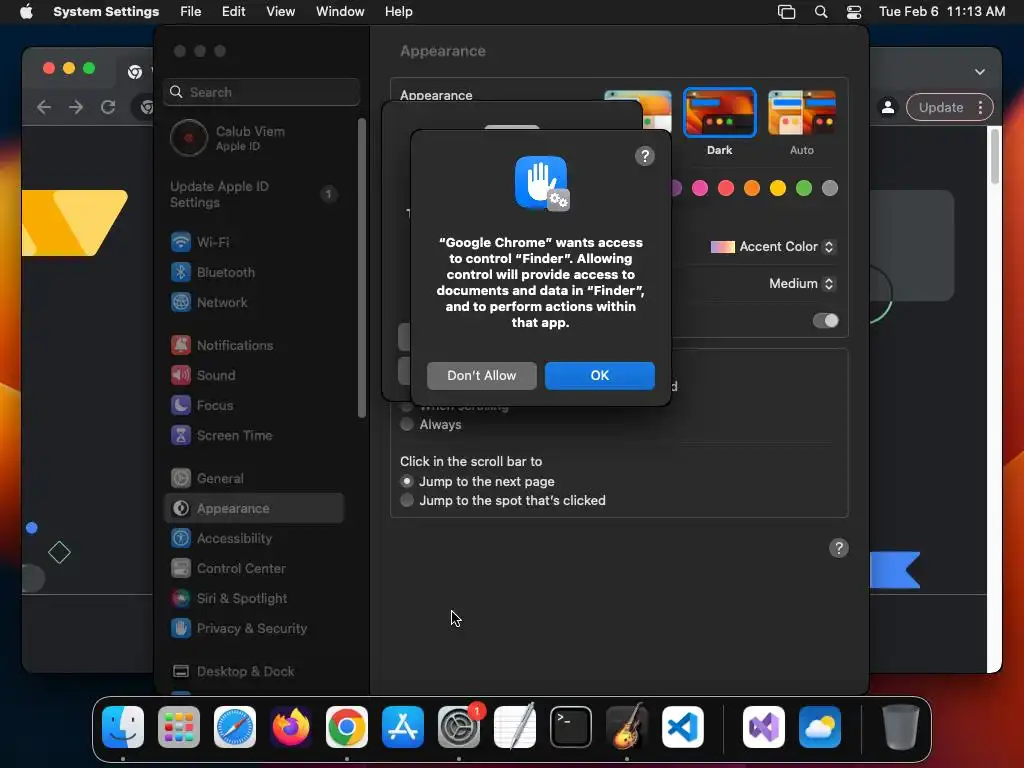The height and width of the screenshot is (768, 1024).
Task: Open Control Center settings in sidebar
Action: tap(255, 569)
